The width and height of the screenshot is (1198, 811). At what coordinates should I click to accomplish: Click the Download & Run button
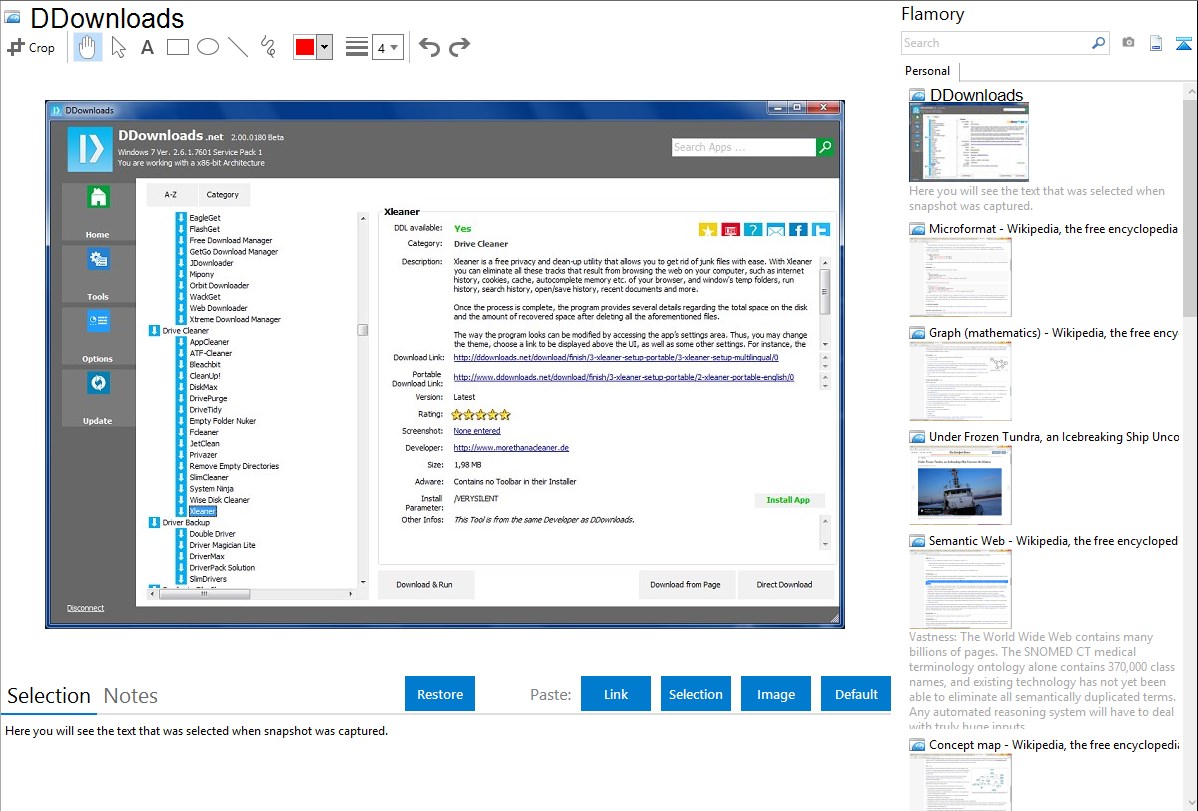(425, 585)
